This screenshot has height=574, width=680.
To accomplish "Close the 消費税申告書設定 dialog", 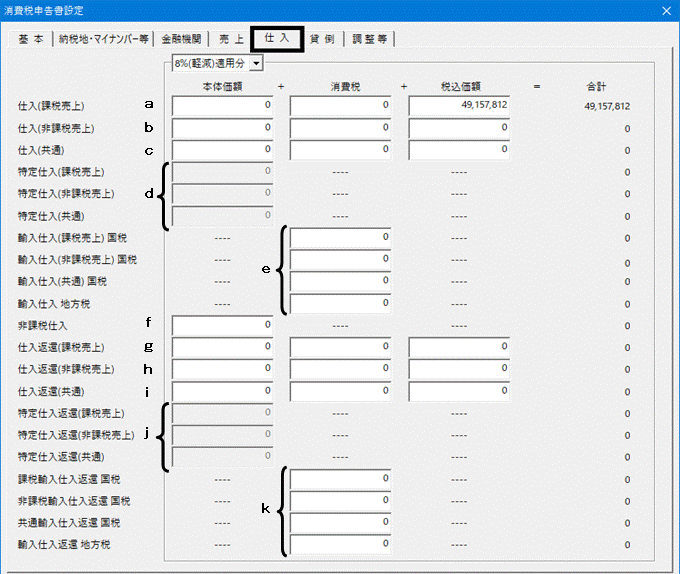I will click(x=667, y=10).
